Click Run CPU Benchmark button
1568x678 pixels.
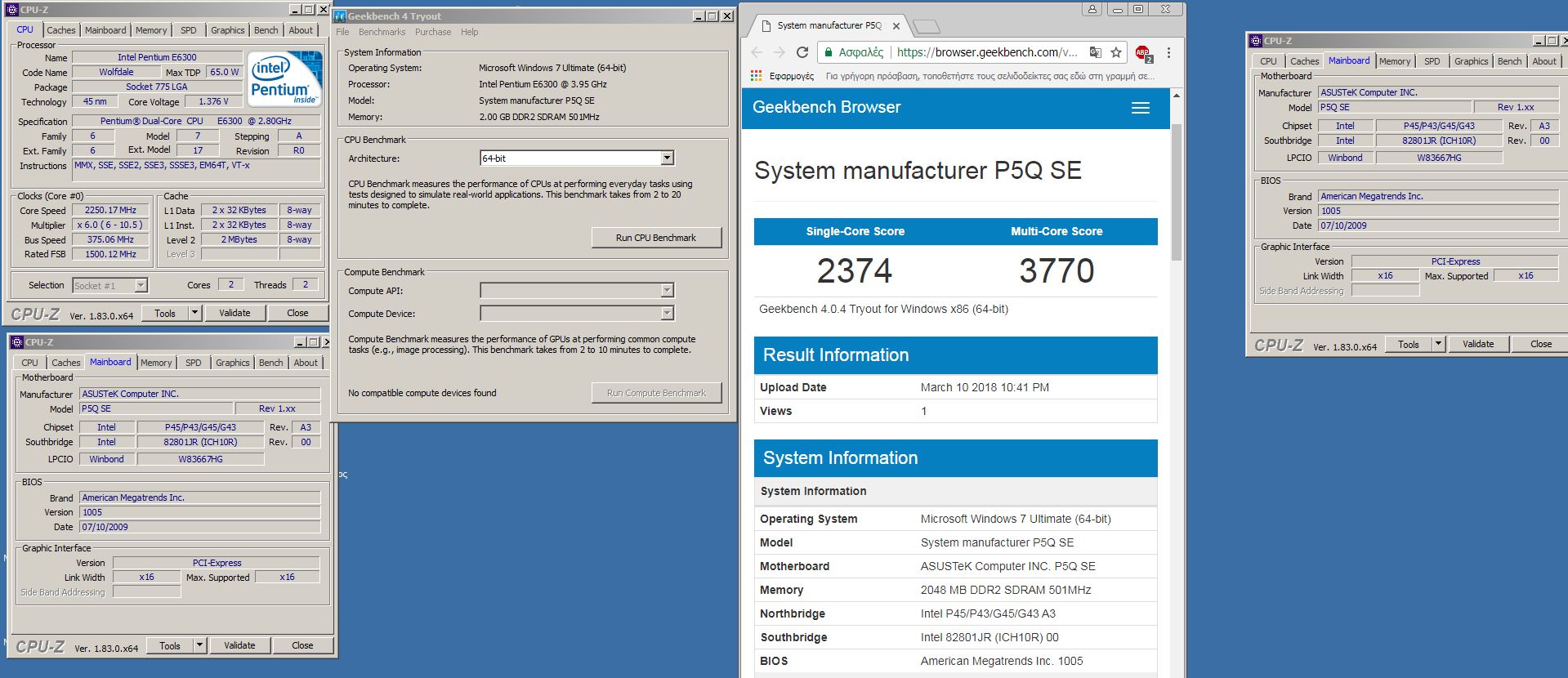pos(656,238)
